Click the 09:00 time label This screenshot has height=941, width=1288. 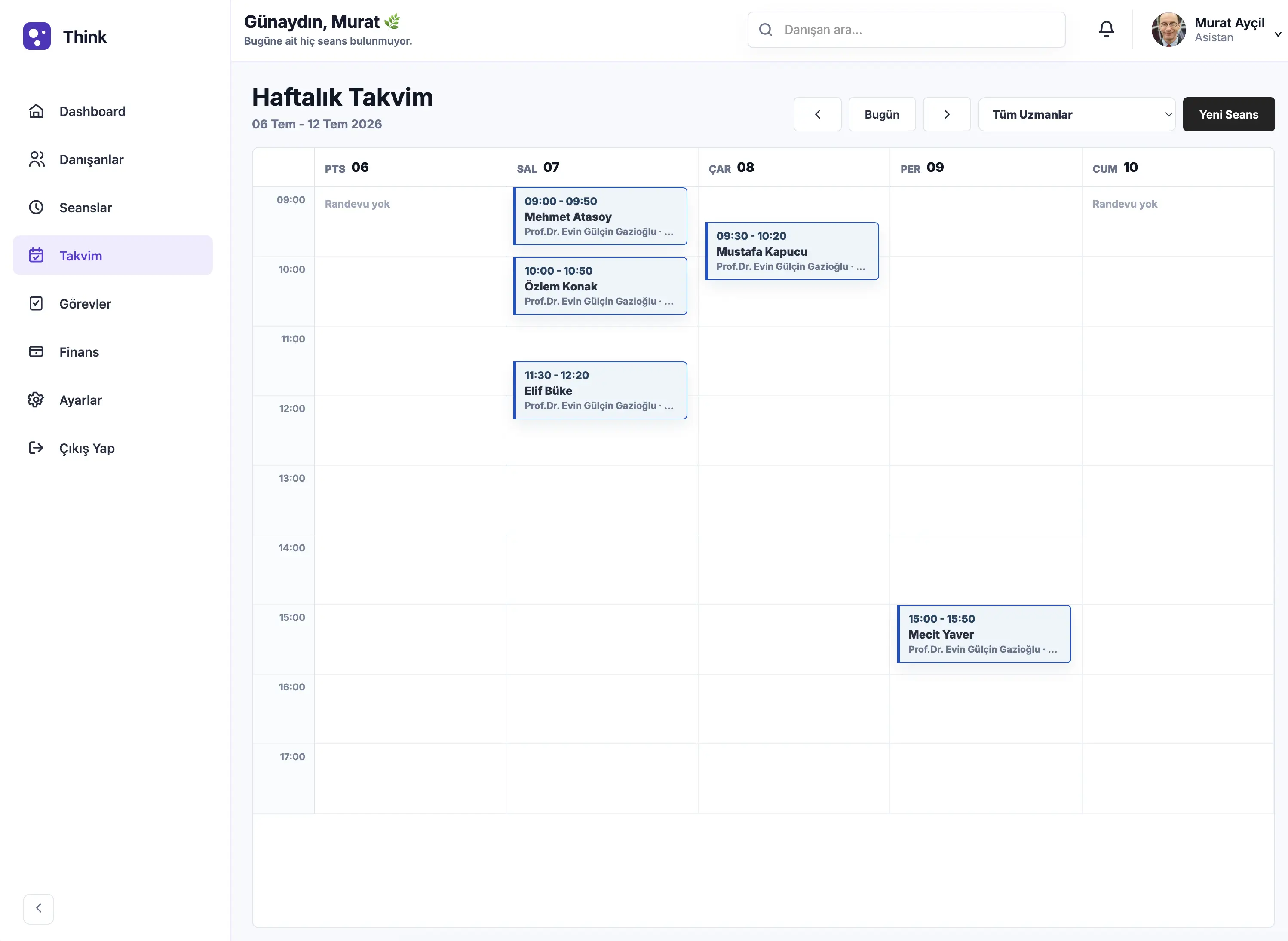coord(291,200)
